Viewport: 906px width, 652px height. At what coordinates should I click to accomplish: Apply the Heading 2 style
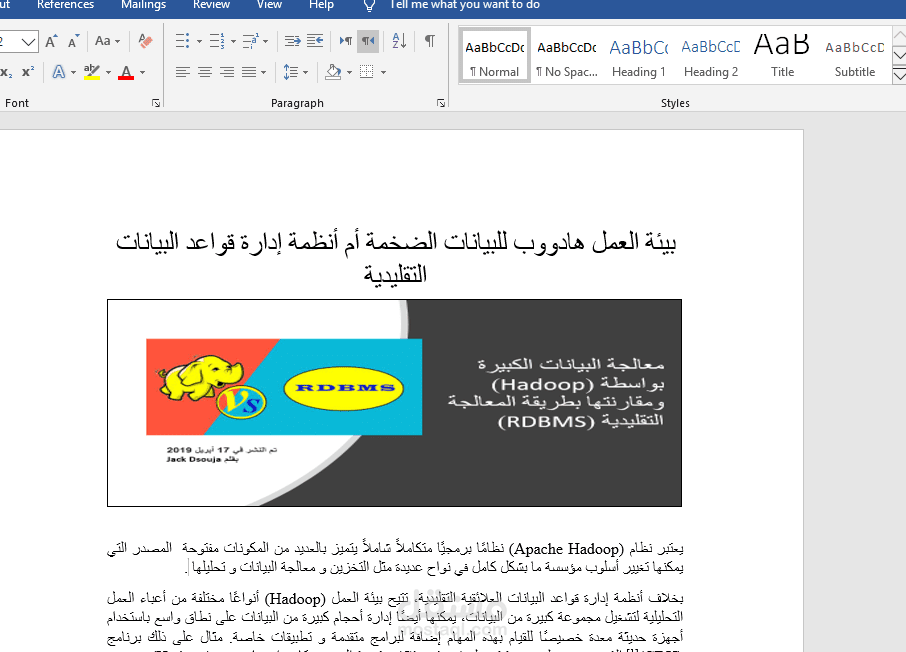click(711, 56)
